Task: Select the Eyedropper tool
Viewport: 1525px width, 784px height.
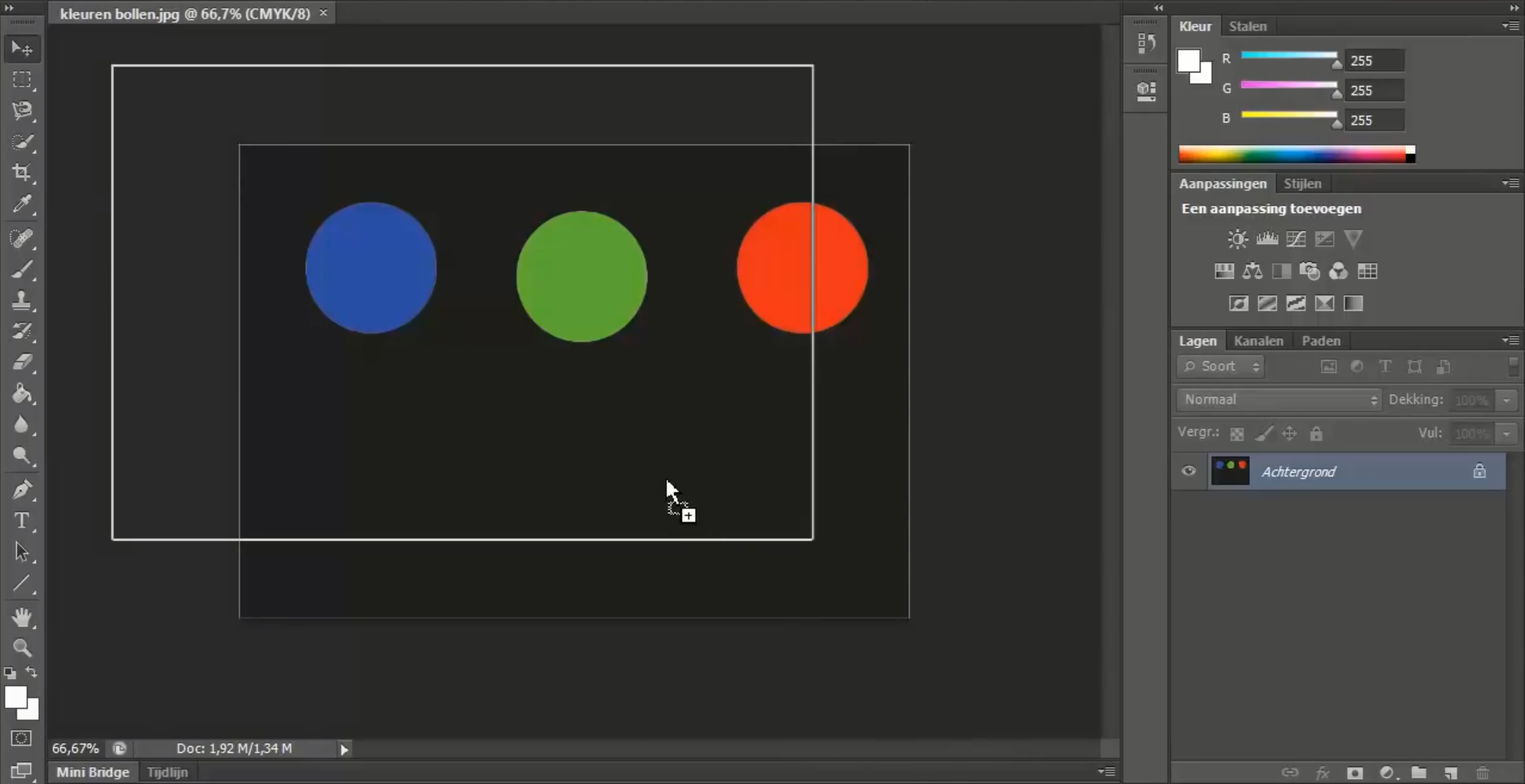Action: coord(22,205)
